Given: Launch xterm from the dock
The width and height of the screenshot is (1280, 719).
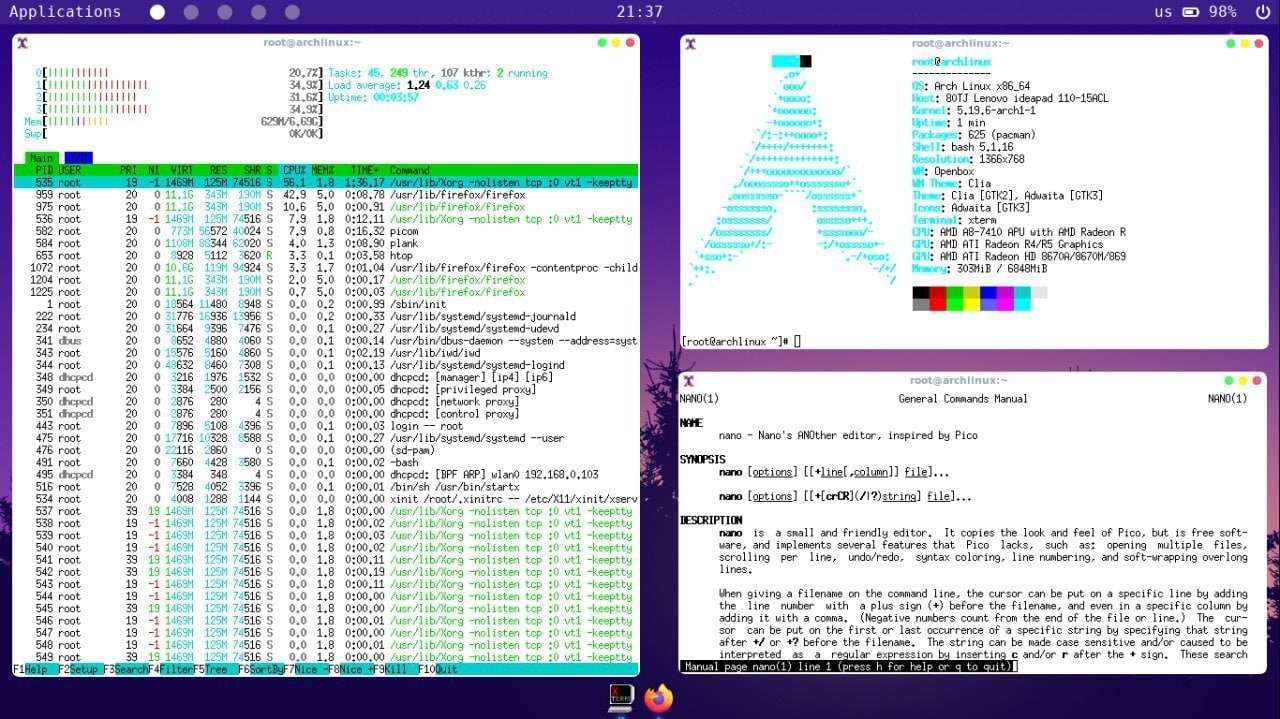Looking at the screenshot, I should 620,697.
